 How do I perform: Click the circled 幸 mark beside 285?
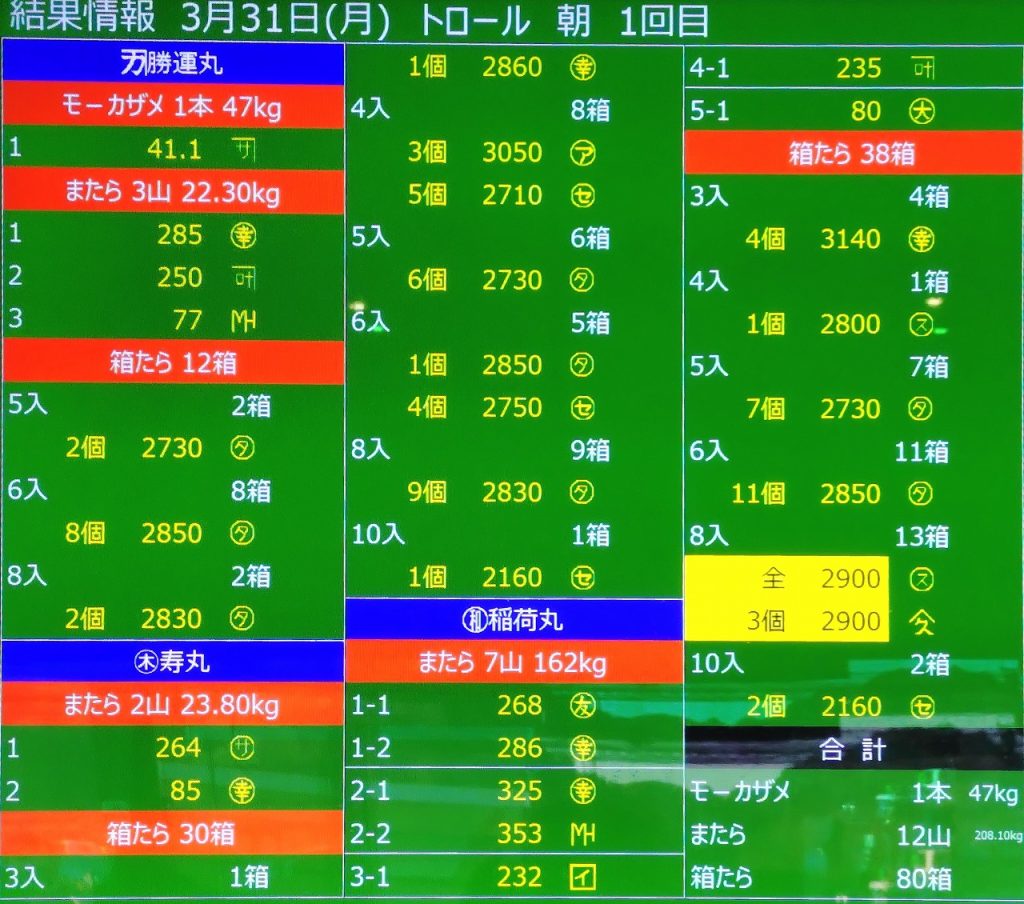click(x=243, y=236)
